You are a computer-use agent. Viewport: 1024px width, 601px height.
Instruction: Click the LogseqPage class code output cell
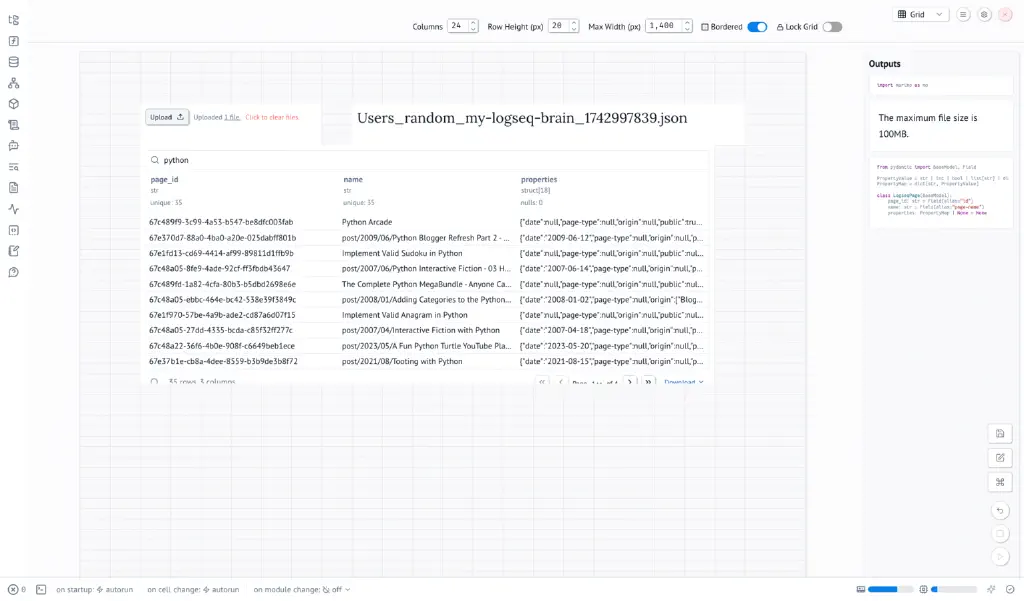(x=941, y=193)
